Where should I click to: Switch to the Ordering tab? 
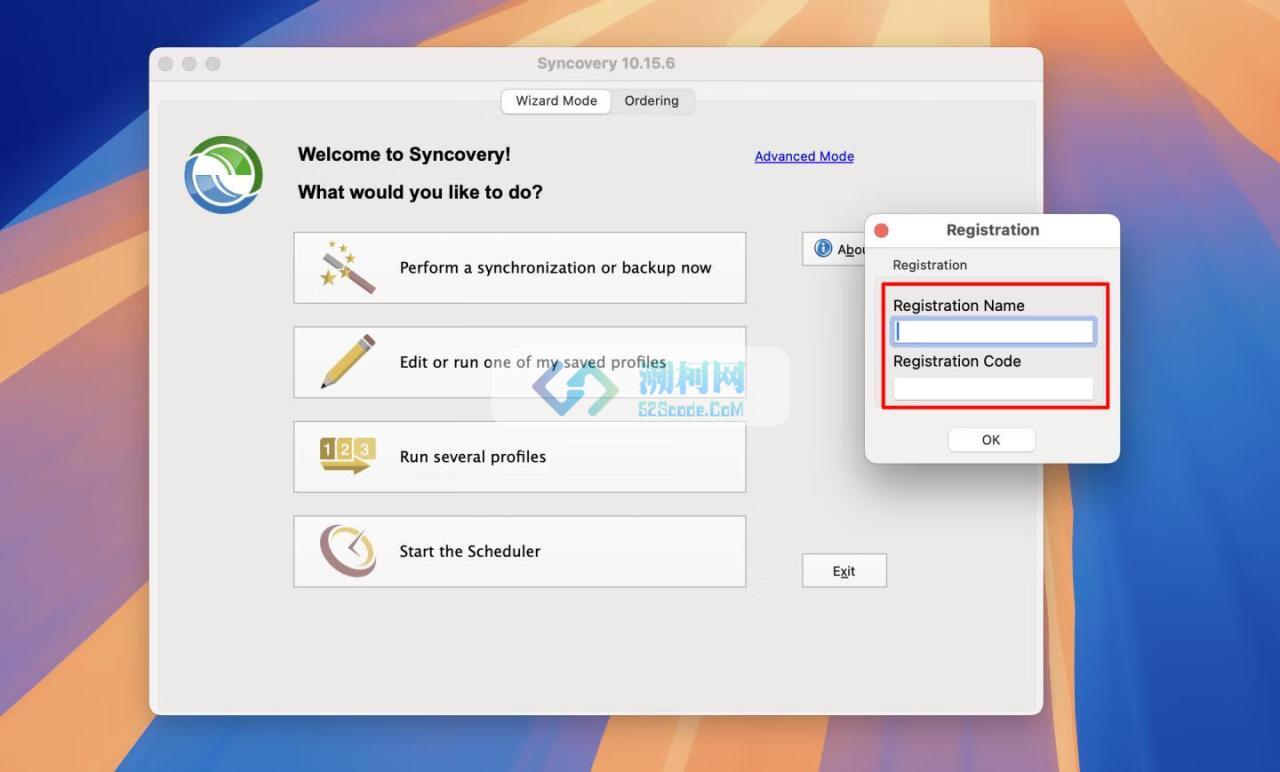651,101
